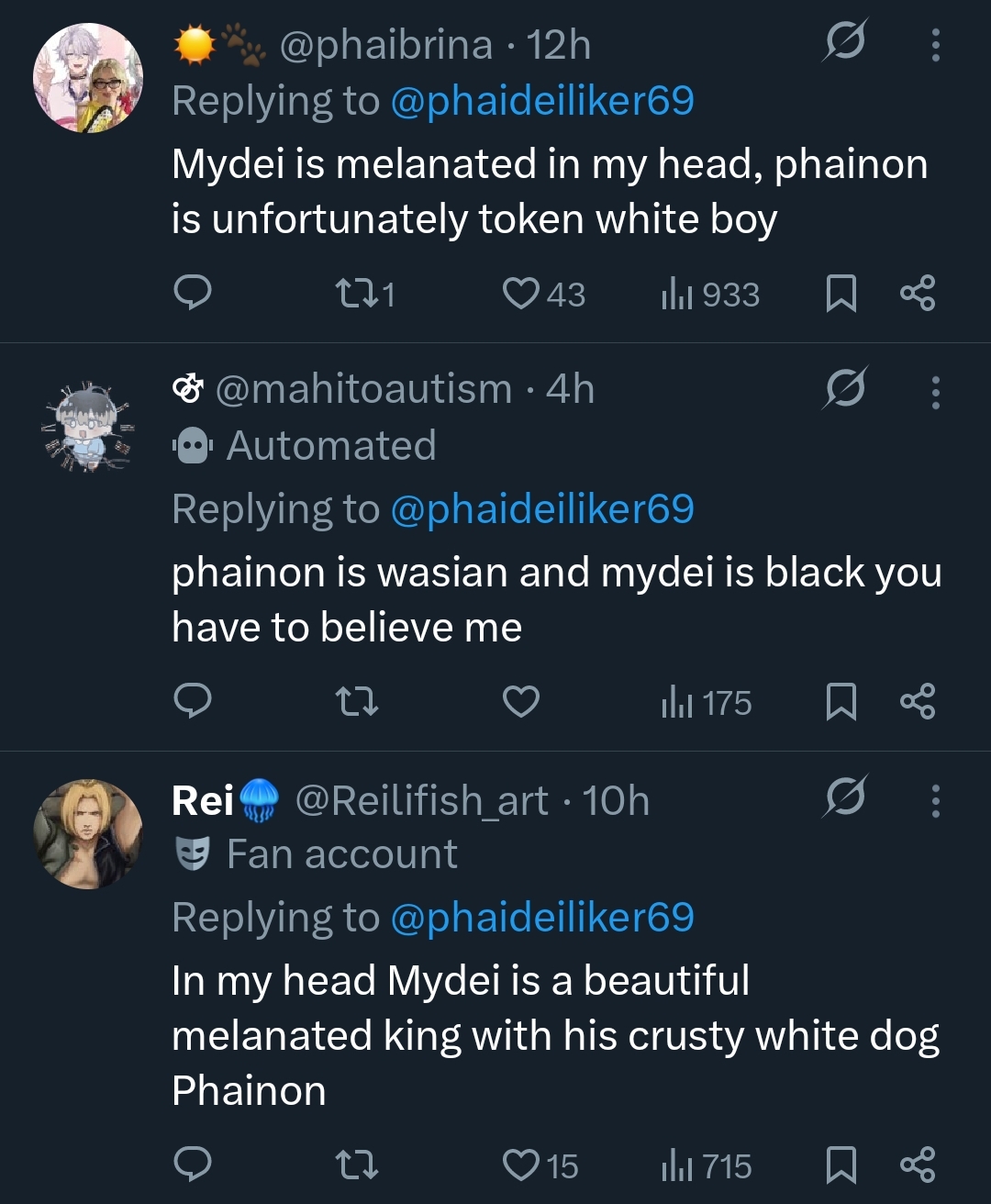Share the @phaibrina tweet

tap(918, 294)
